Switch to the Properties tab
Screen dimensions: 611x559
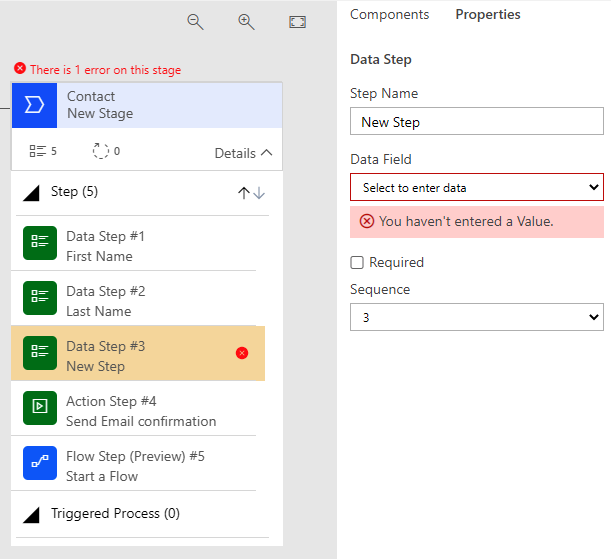coord(488,14)
